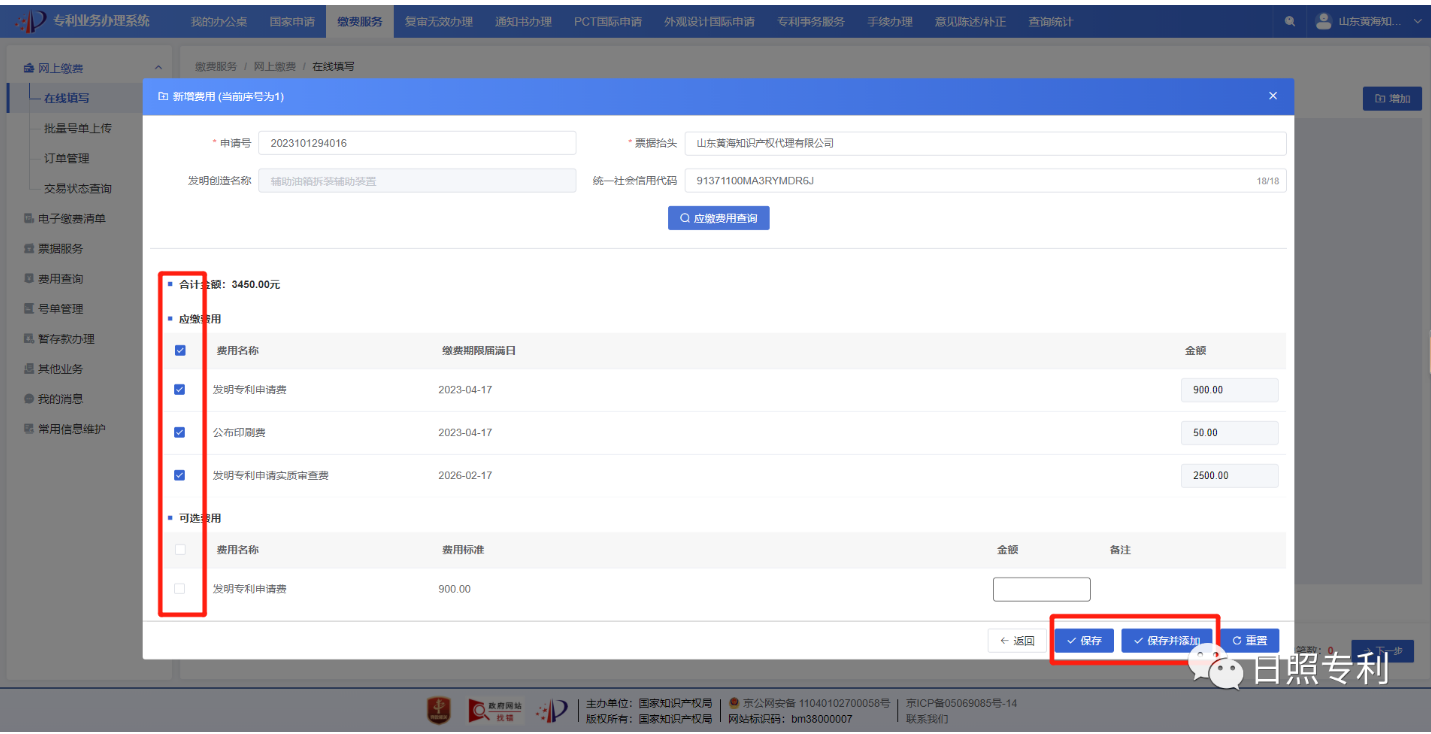Open 票据服务 in the sidebar
The image size is (1431, 734).
tap(60, 249)
